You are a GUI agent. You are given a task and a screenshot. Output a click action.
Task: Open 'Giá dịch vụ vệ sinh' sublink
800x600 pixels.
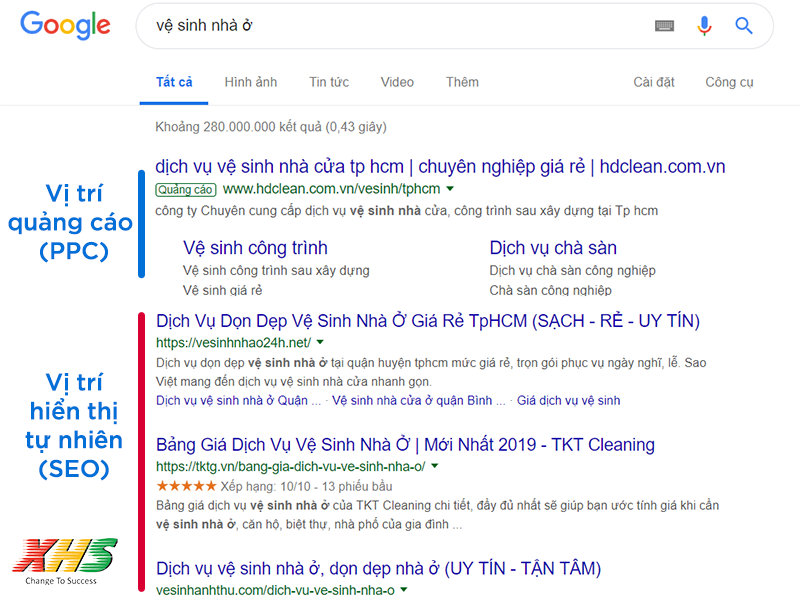click(568, 401)
